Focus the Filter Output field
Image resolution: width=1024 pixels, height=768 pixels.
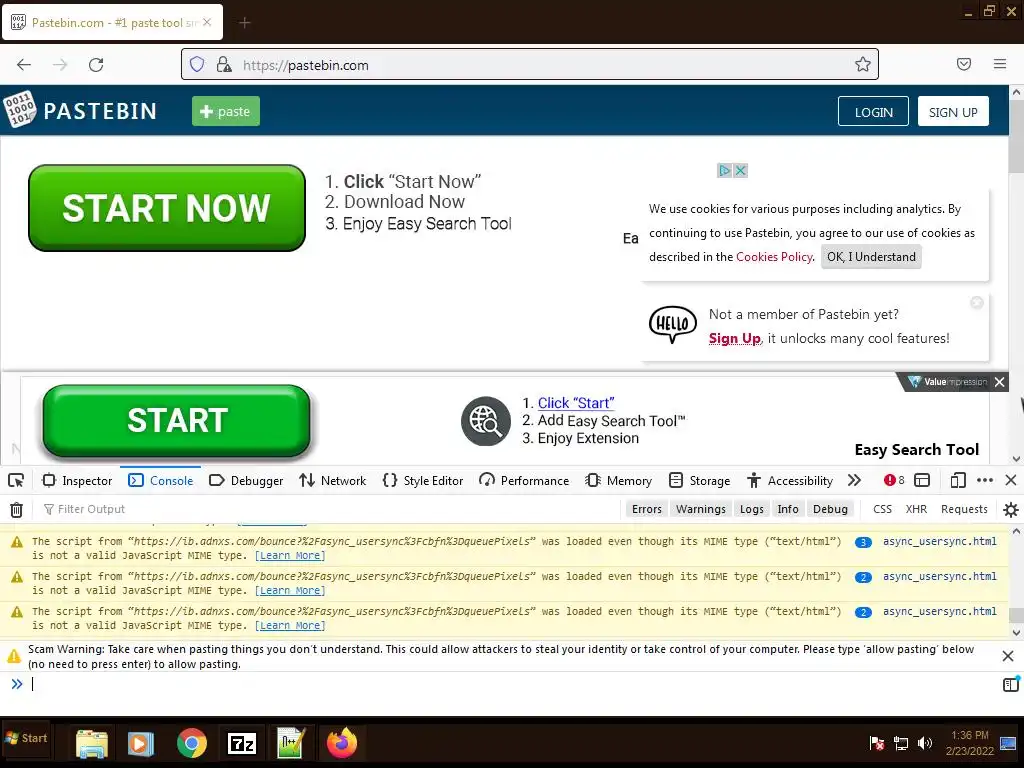[x=327, y=509]
